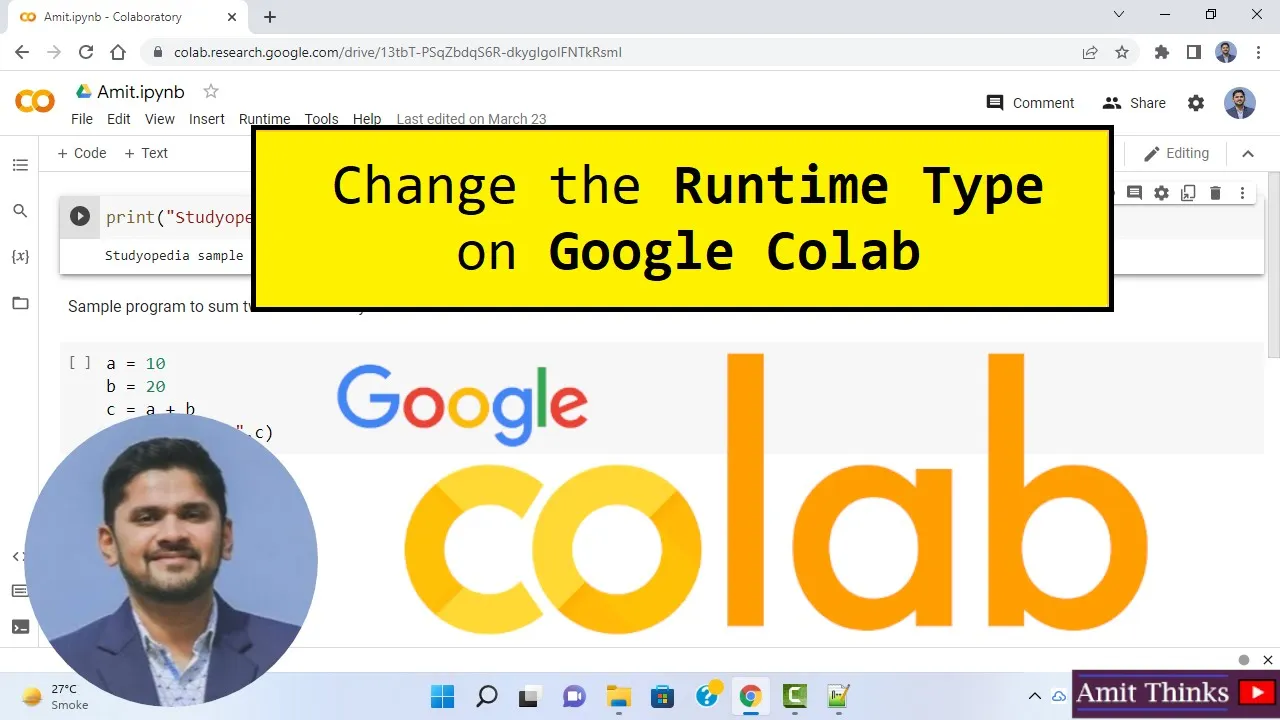Open the cell's editor settings gear
The width and height of the screenshot is (1280, 720).
(x=1161, y=193)
